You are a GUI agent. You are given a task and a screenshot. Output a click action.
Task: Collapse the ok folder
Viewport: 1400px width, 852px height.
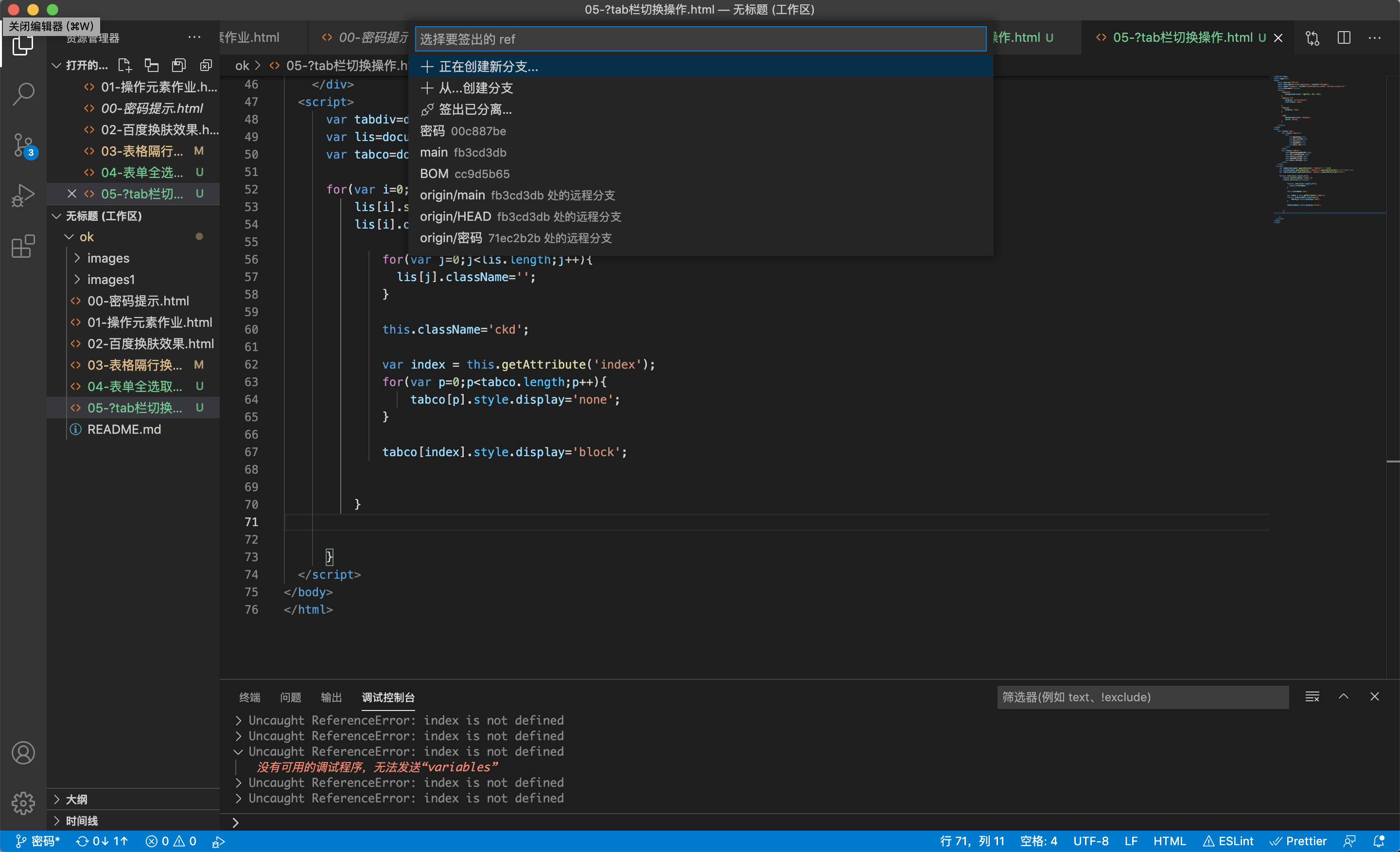[69, 236]
